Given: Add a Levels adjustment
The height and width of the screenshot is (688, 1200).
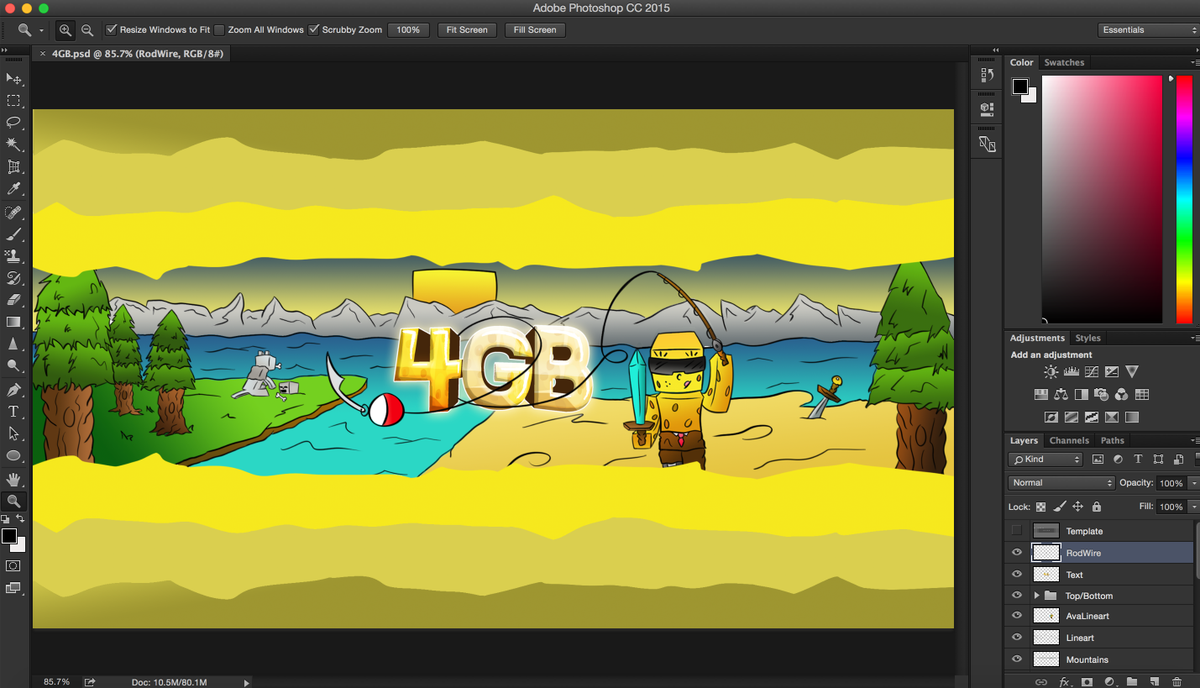Looking at the screenshot, I should click(x=1071, y=372).
